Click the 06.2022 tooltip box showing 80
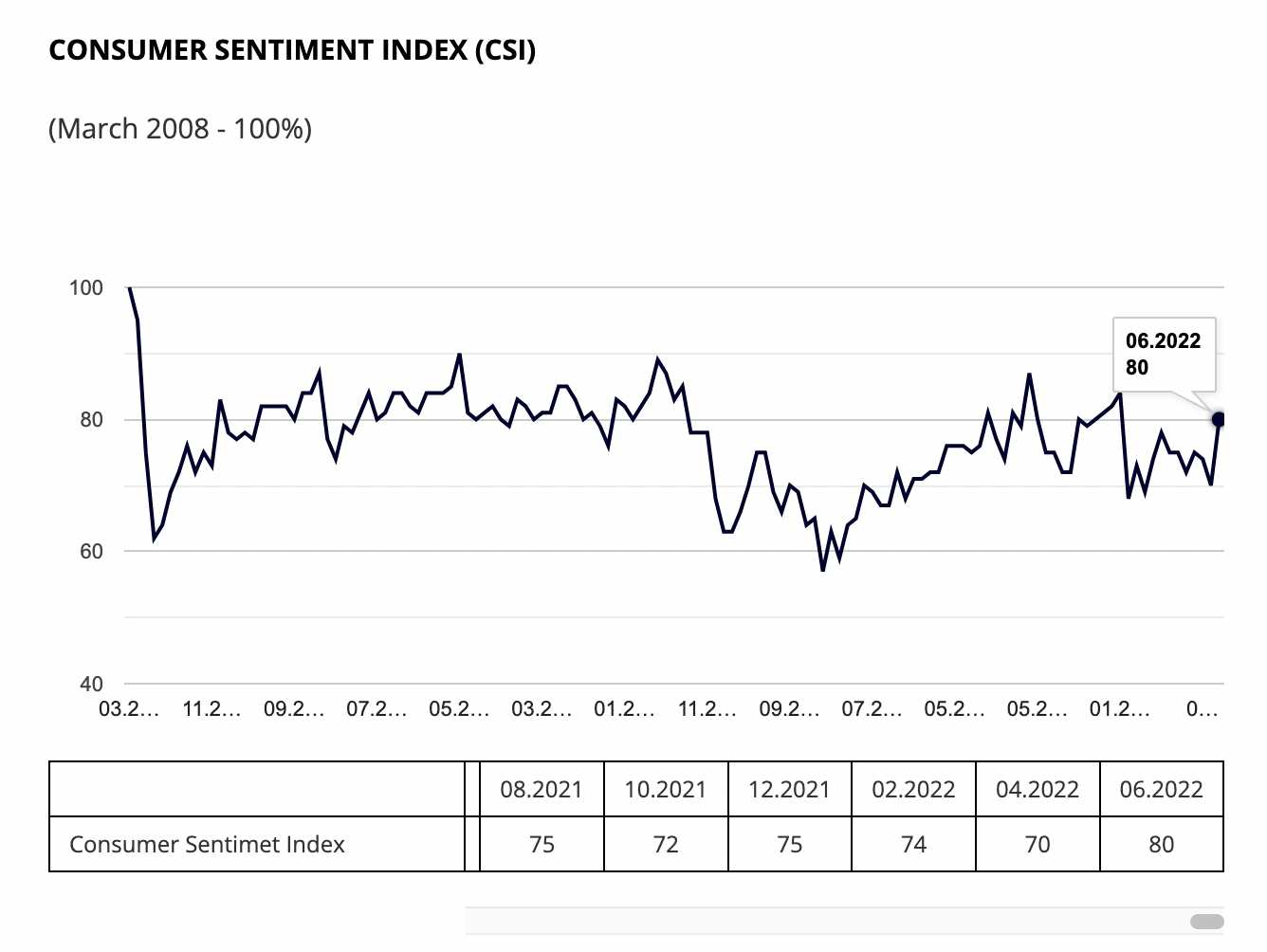The width and height of the screenshot is (1267, 952). (x=1164, y=354)
